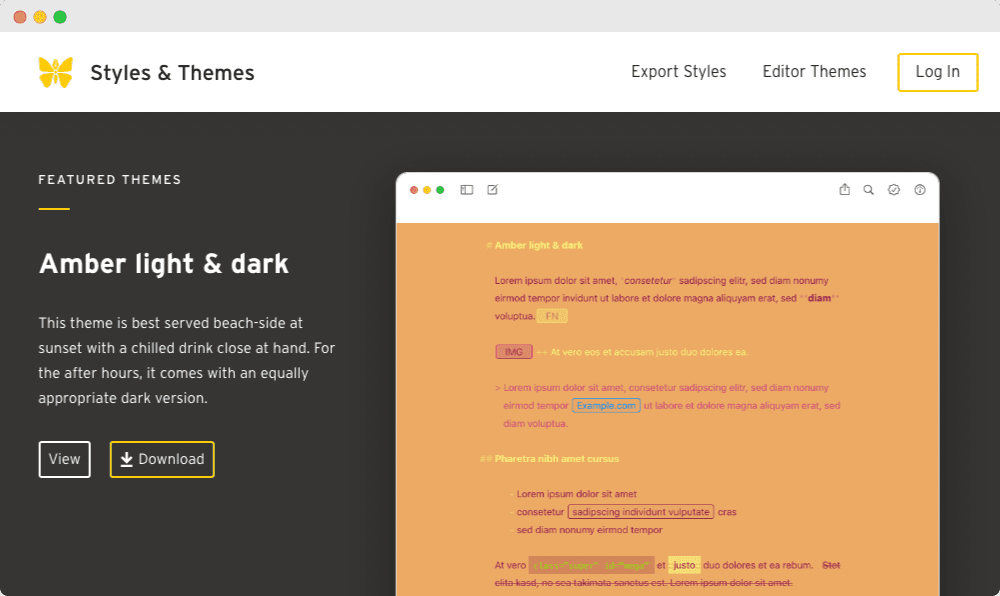Open the Export Styles menu item
This screenshot has height=596, width=1000.
(678, 71)
